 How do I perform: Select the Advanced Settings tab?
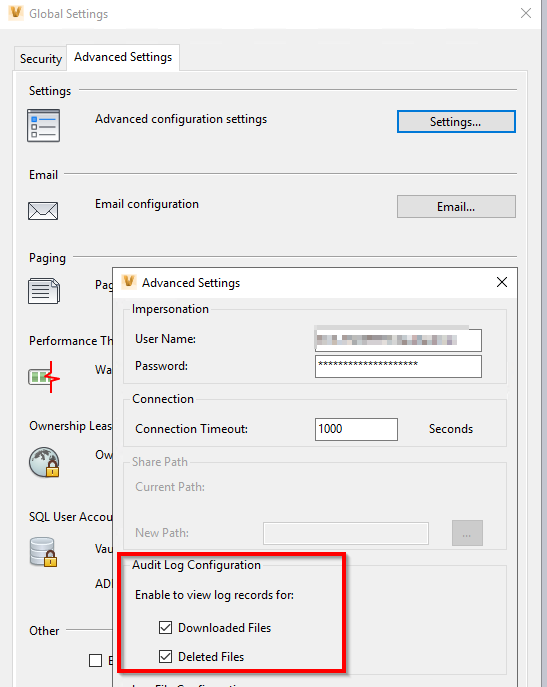click(x=123, y=57)
